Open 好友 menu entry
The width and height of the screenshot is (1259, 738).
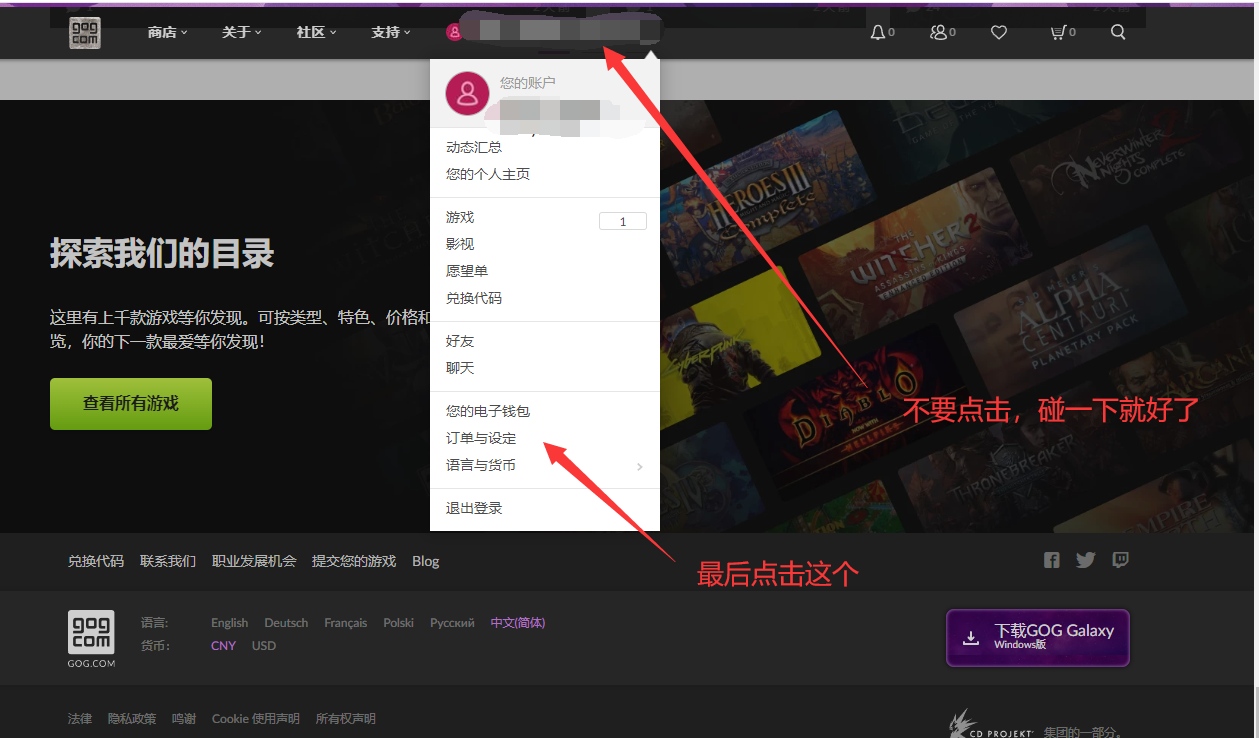click(x=460, y=341)
